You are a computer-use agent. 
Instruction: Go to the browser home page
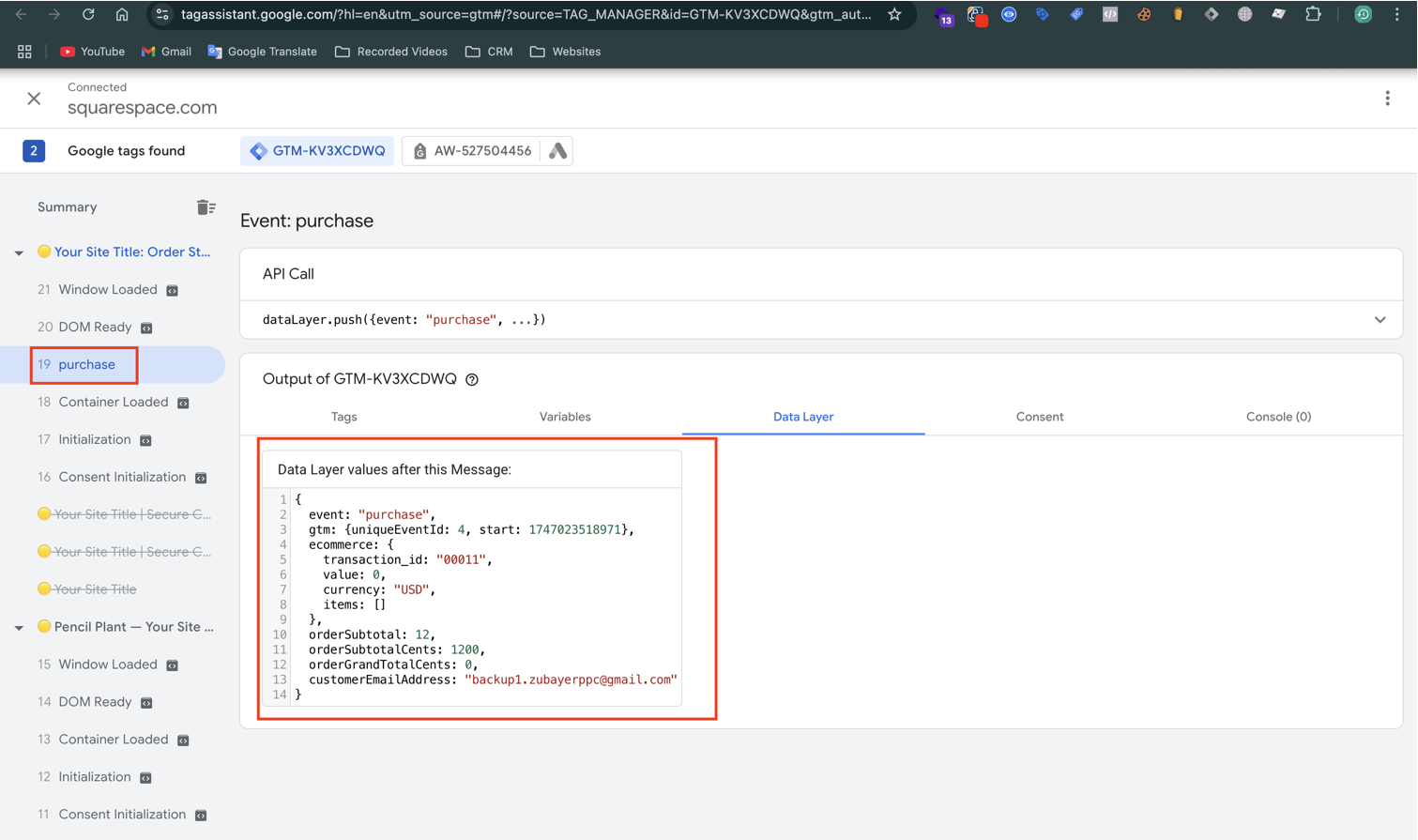click(x=122, y=15)
